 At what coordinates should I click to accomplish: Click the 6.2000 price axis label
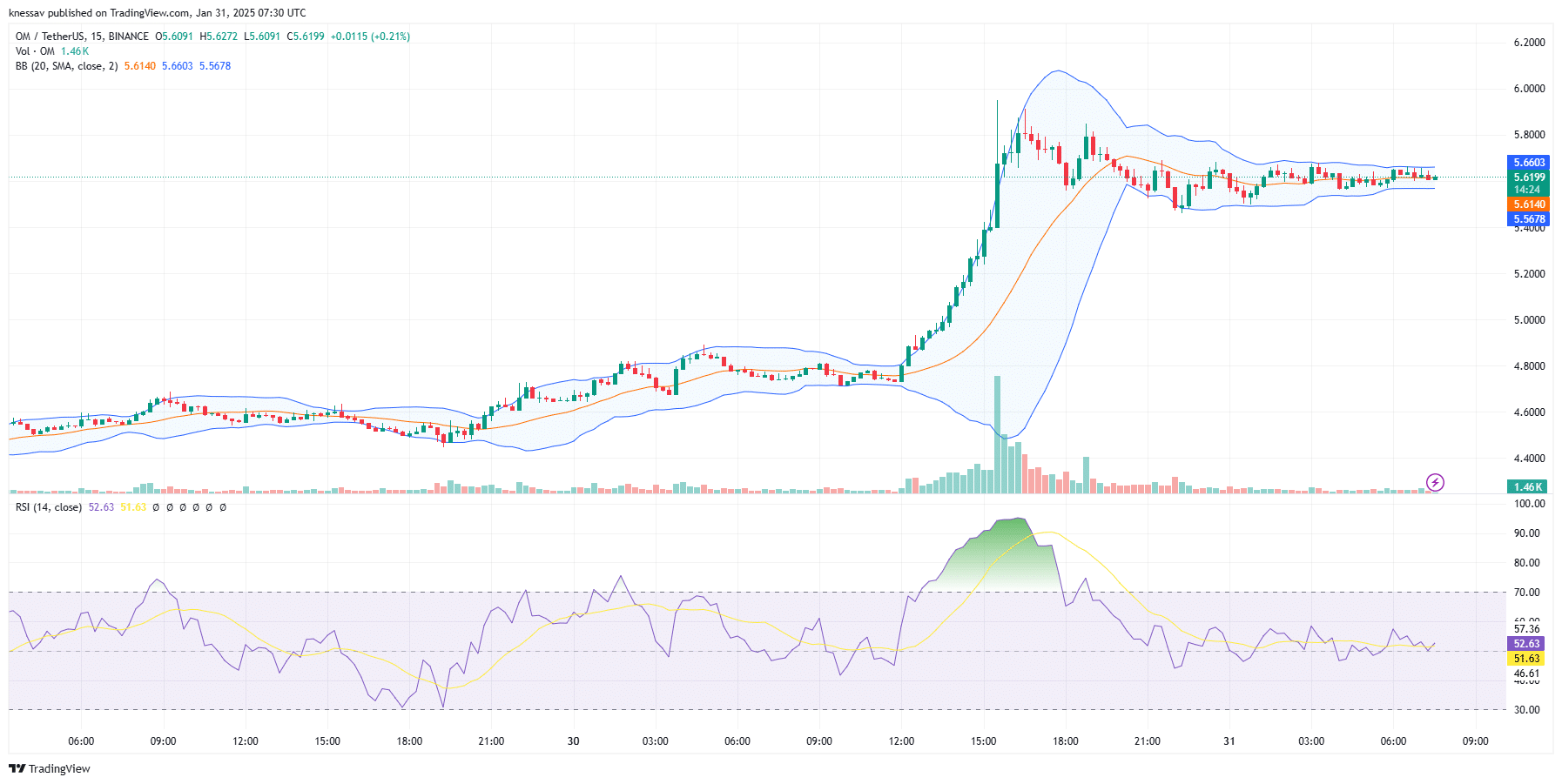[1530, 43]
